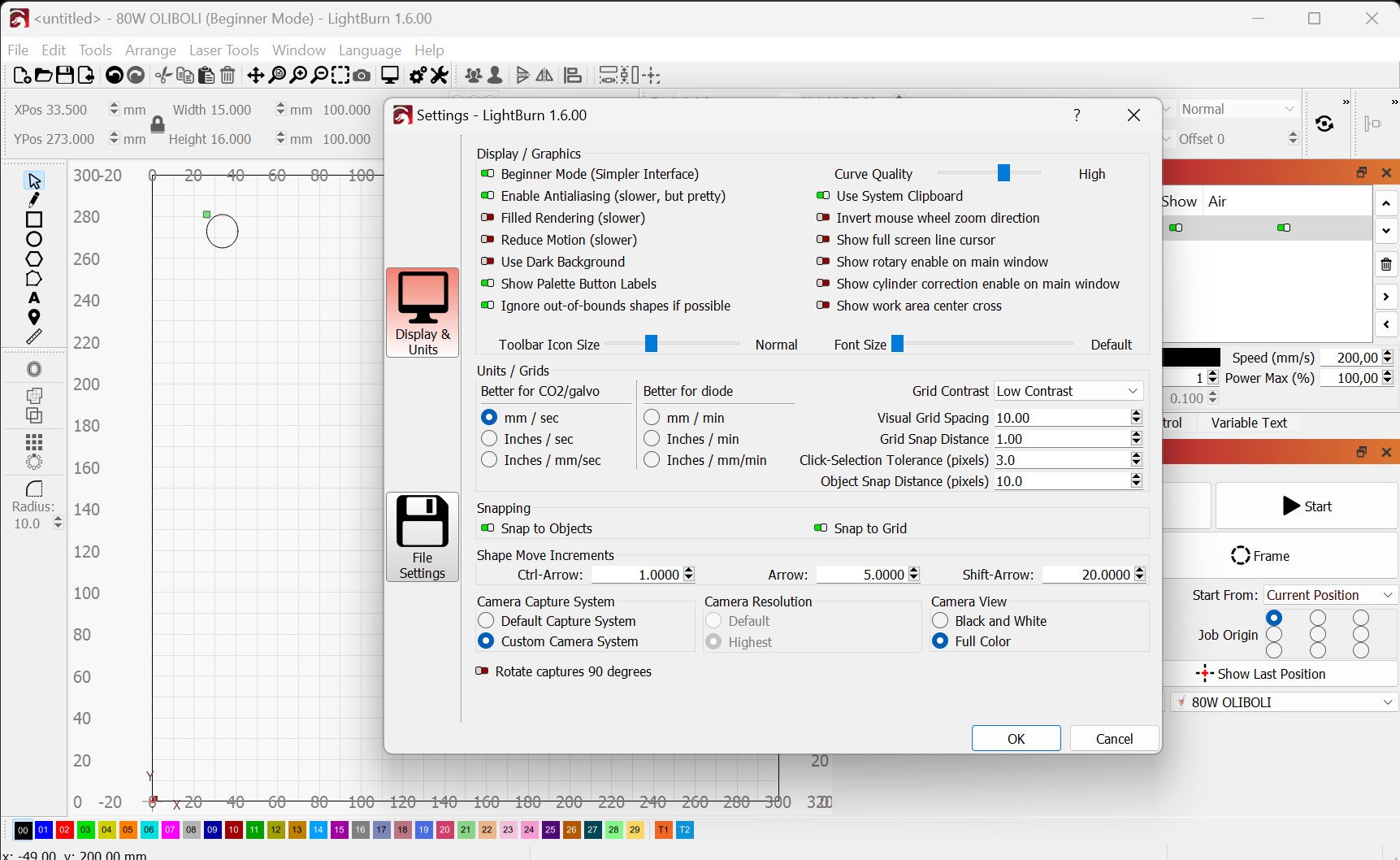The height and width of the screenshot is (860, 1400).
Task: Toggle Use Dark Background switch
Action: click(488, 262)
